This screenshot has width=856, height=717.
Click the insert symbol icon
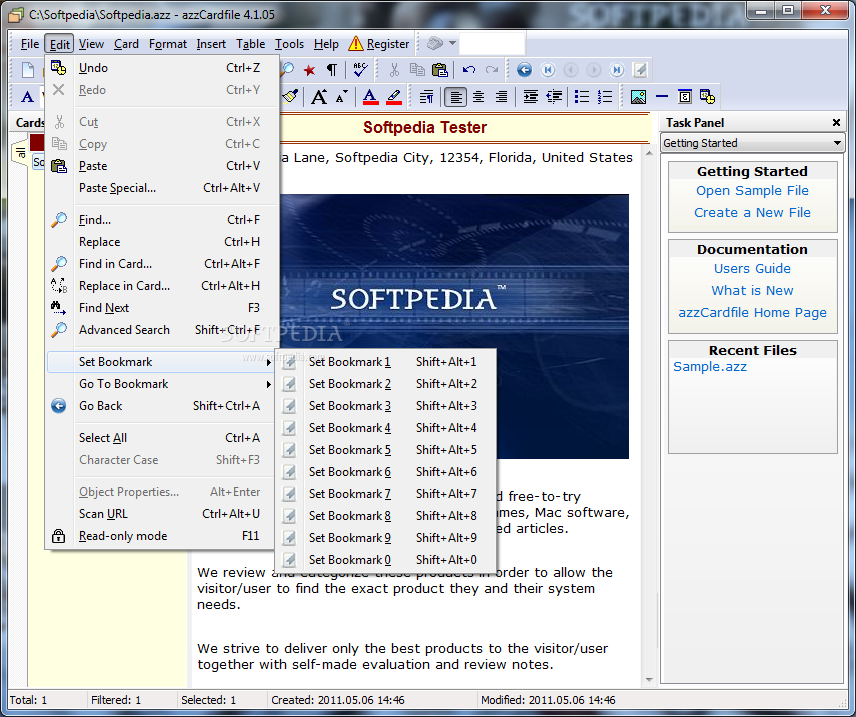[x=685, y=97]
